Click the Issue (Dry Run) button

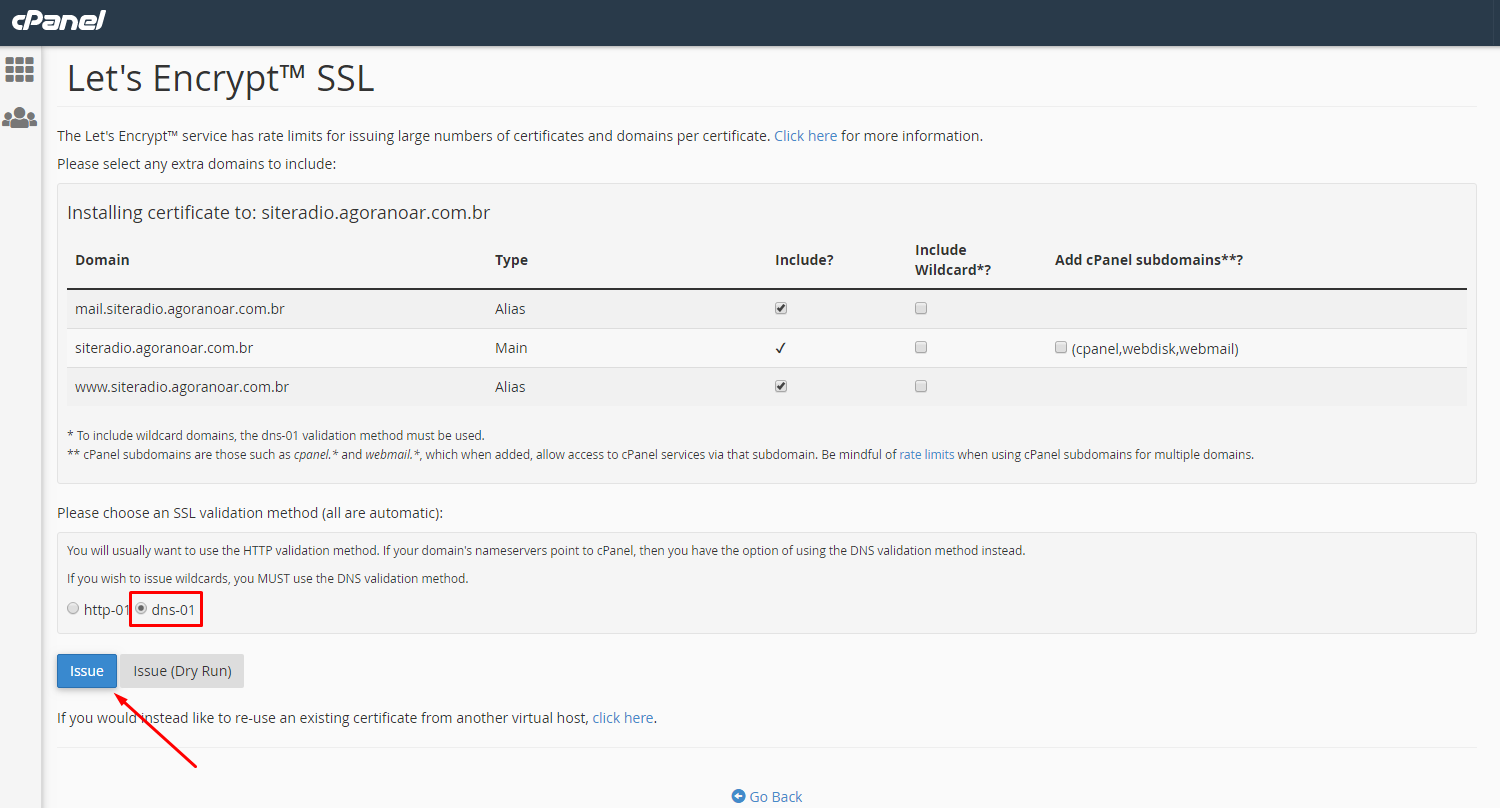pos(182,671)
